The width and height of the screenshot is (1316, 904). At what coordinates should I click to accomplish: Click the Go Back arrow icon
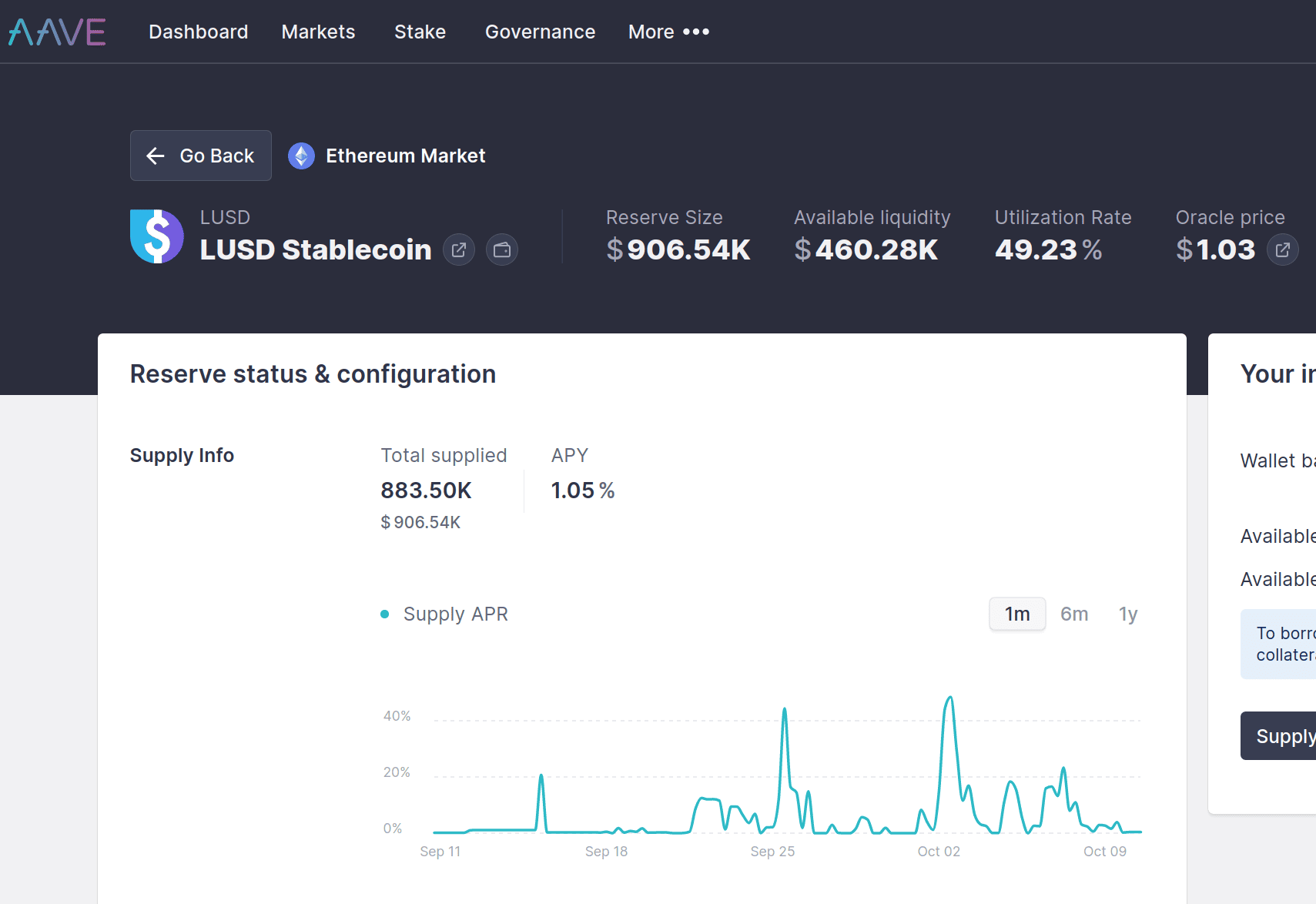coord(156,156)
